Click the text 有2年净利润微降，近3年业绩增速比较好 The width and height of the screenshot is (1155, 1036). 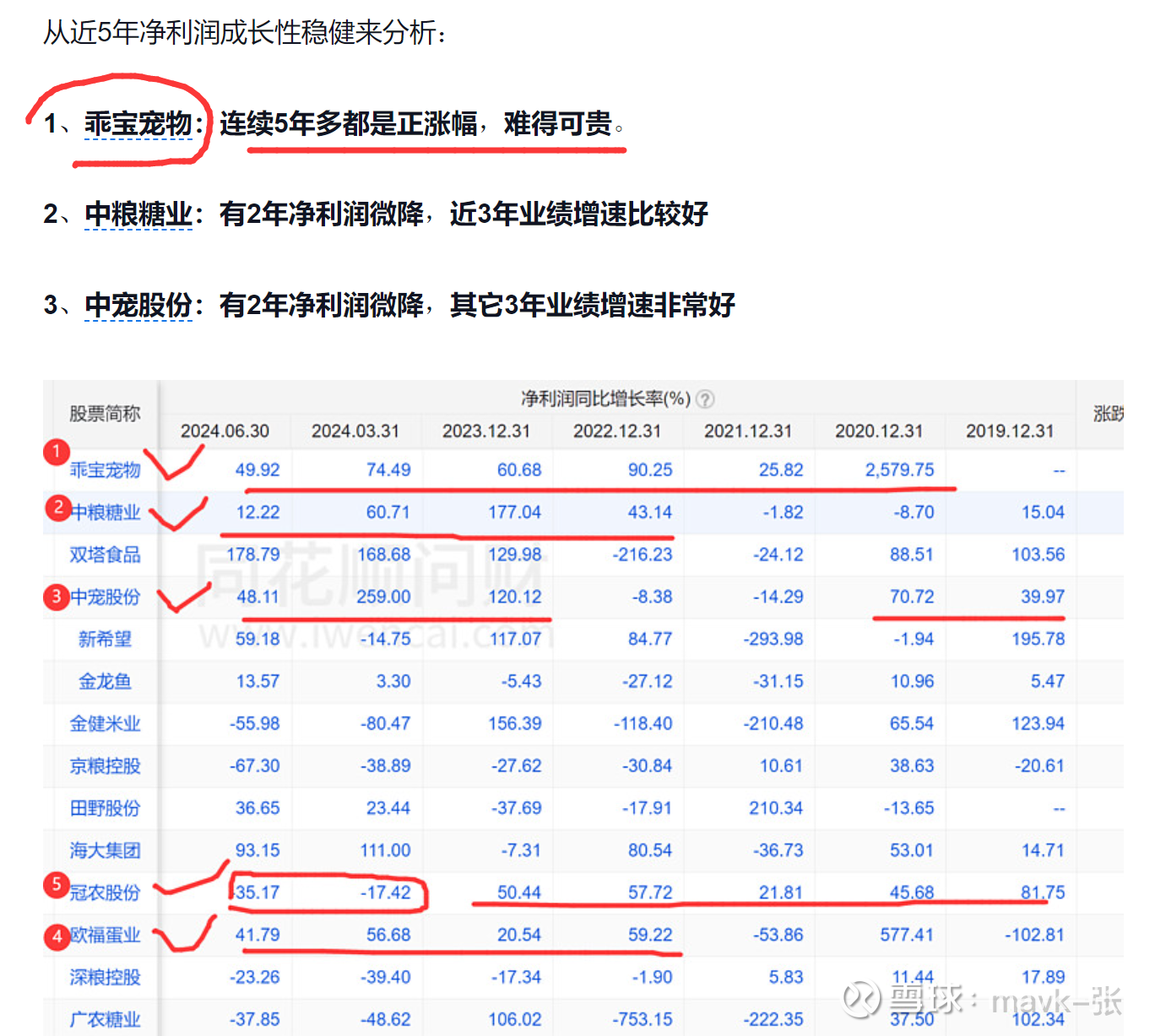pyautogui.click(x=464, y=214)
